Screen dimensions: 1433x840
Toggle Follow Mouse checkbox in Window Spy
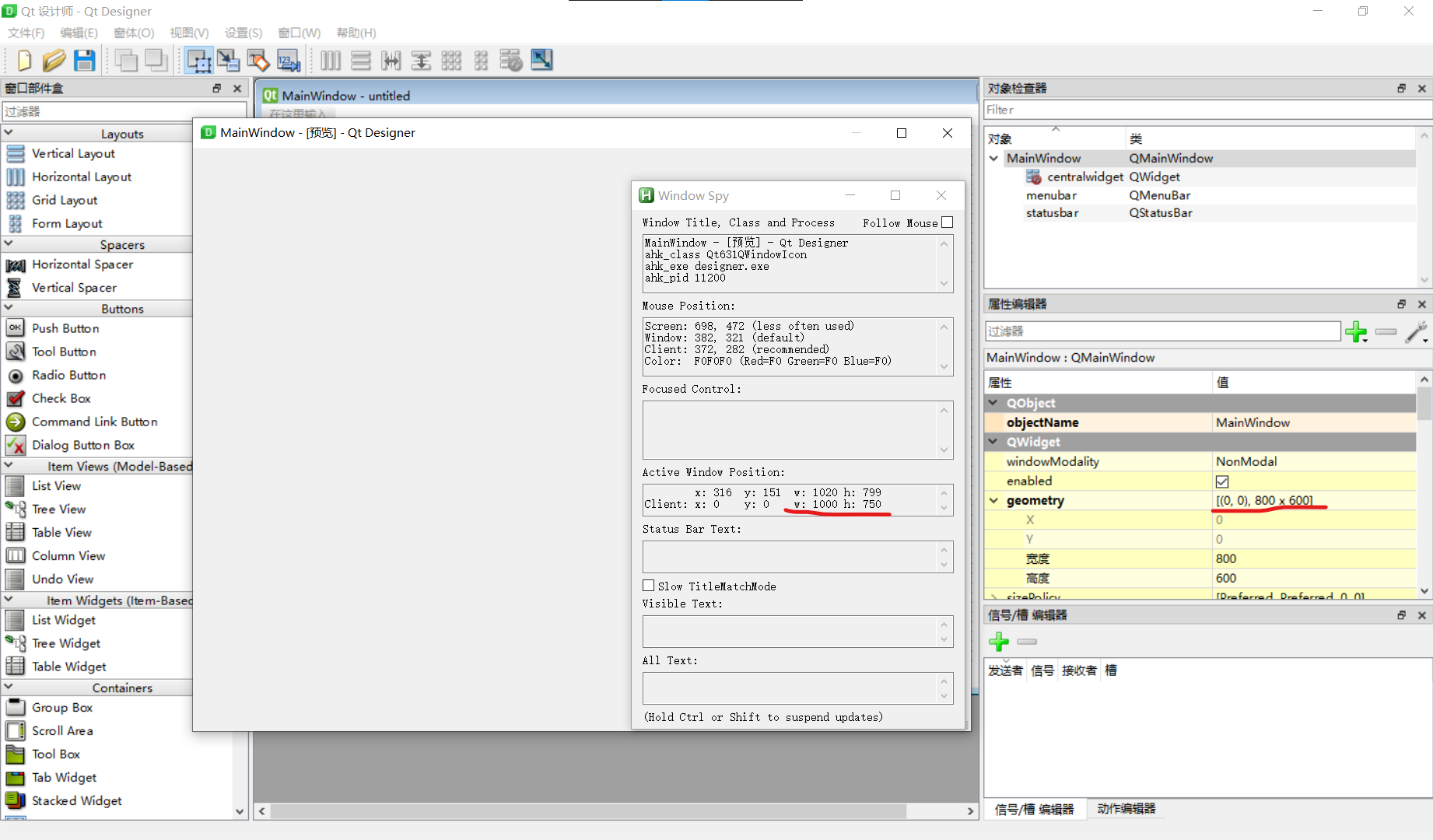point(947,222)
